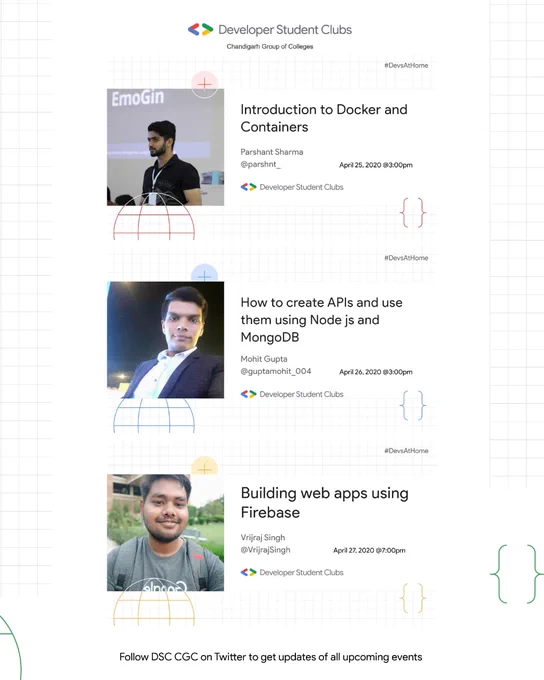544x680 pixels.
Task: Open Vrijraj Singh's speaker photo
Action: click(x=165, y=532)
